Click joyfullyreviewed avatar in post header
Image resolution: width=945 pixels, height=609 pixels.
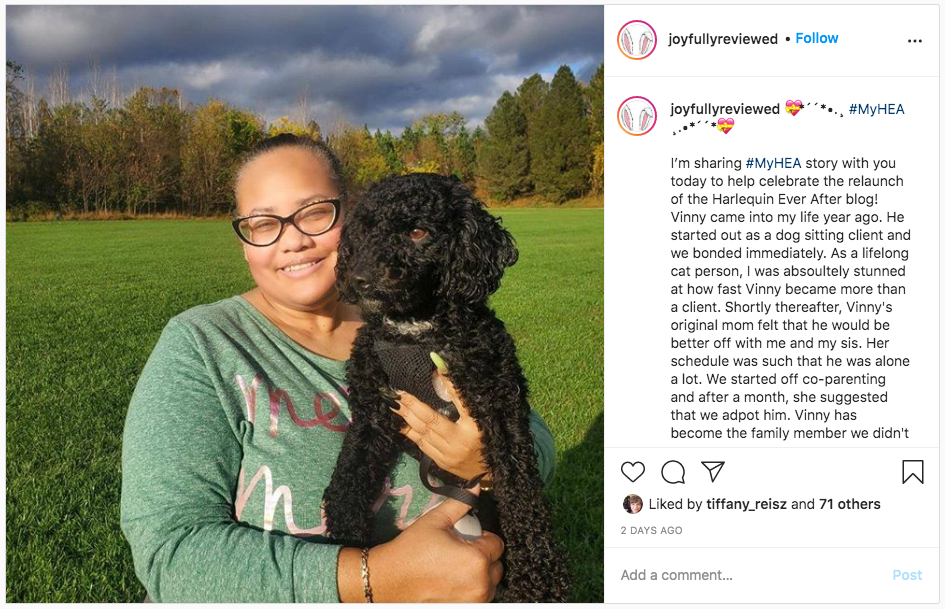tap(637, 40)
